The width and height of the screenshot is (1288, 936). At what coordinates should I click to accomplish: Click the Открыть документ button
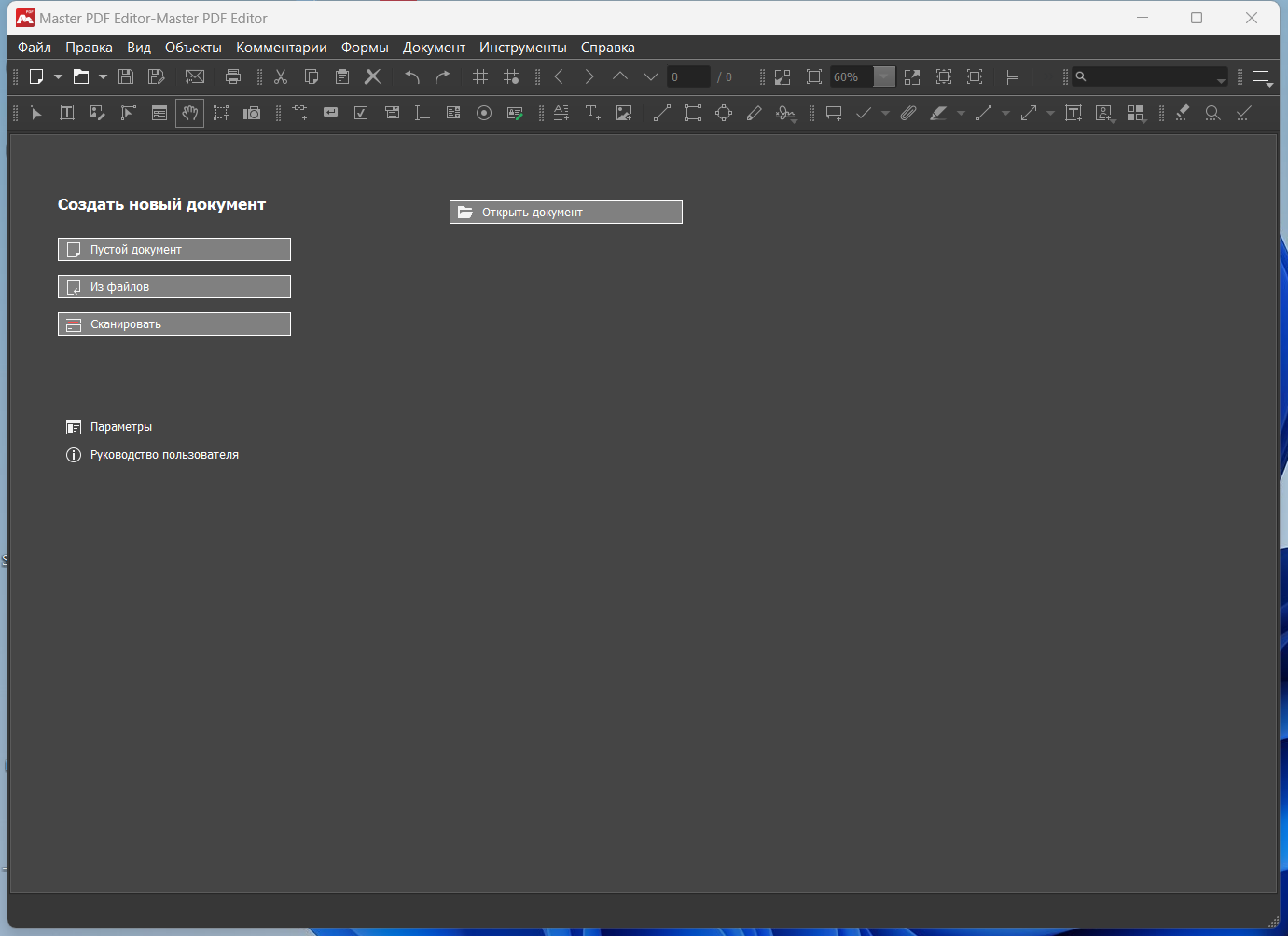click(x=565, y=213)
